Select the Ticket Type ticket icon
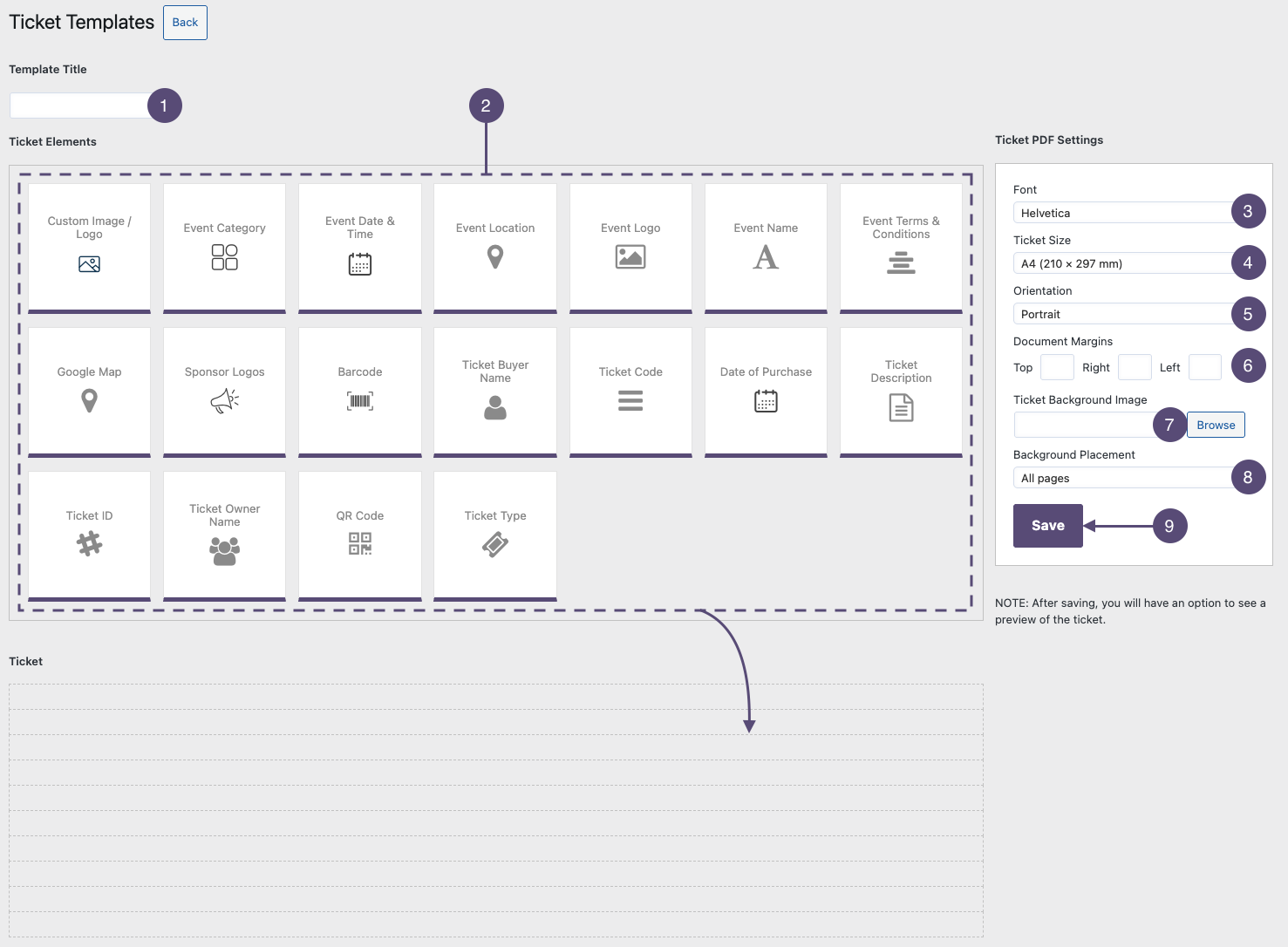This screenshot has width=1288, height=947. point(495,545)
